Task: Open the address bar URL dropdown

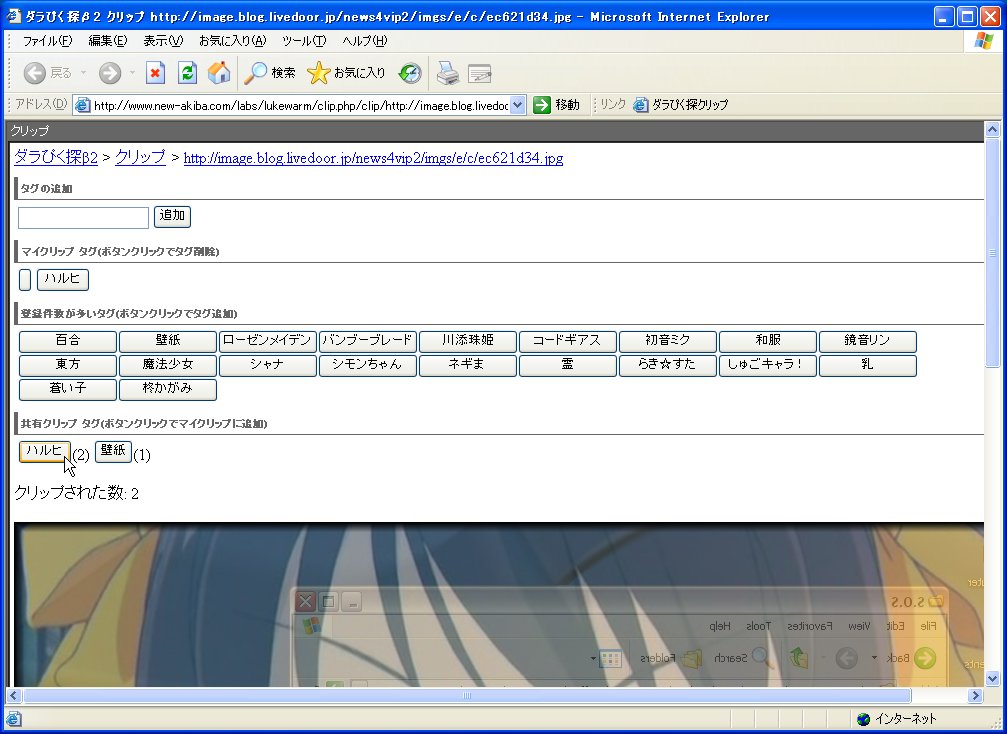Action: tap(518, 105)
